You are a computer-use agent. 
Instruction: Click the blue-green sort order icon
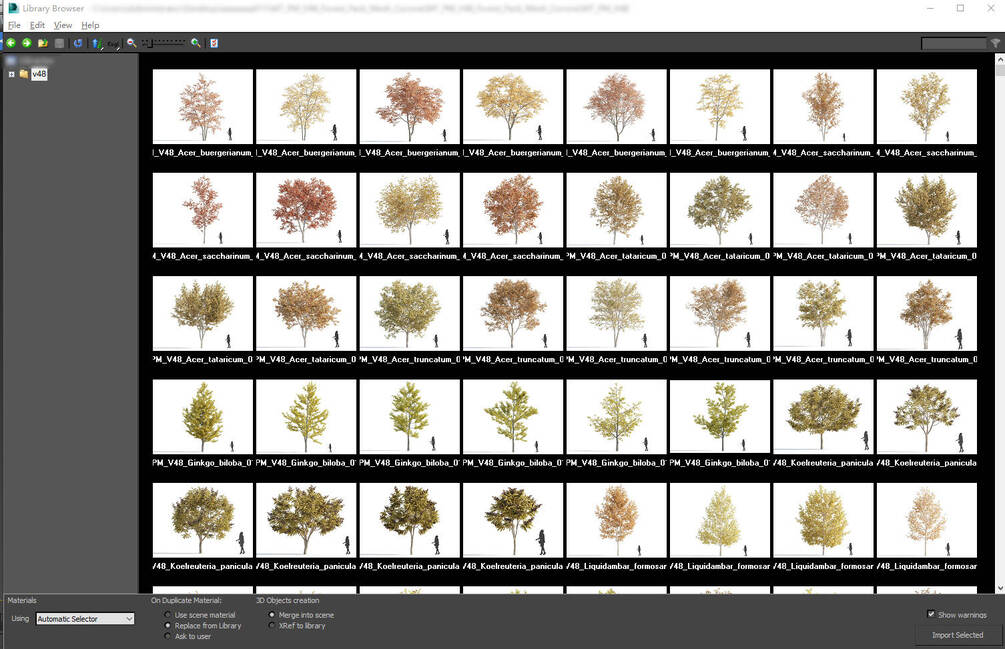pos(96,43)
